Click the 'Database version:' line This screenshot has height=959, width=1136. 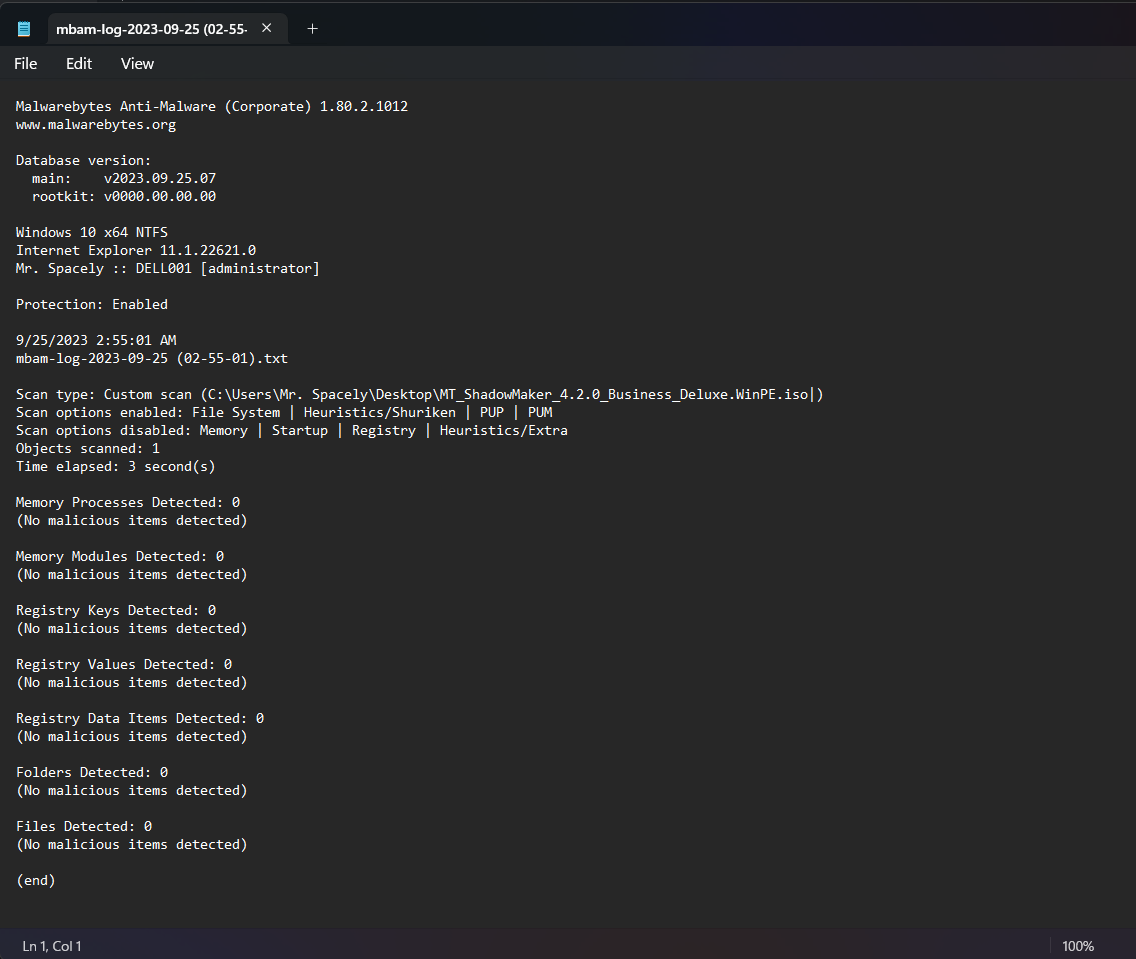pos(83,161)
